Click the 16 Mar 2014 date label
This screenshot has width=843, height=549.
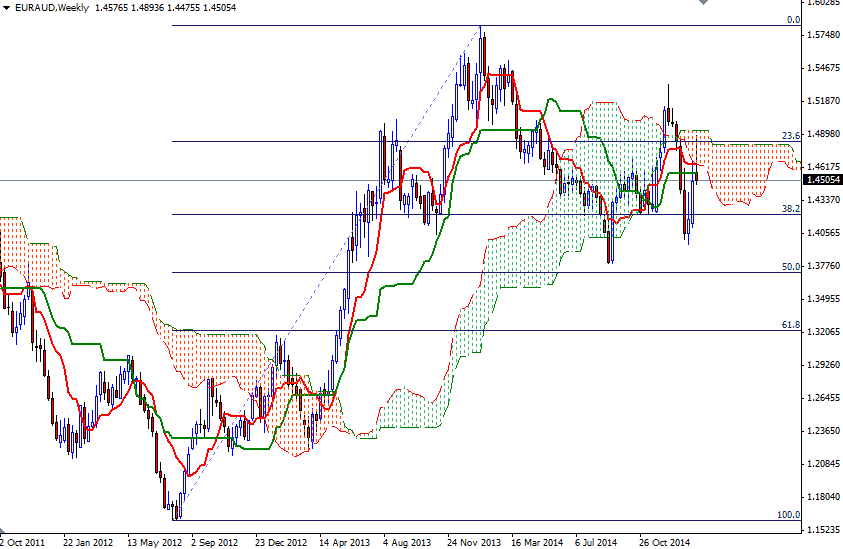pos(537,542)
